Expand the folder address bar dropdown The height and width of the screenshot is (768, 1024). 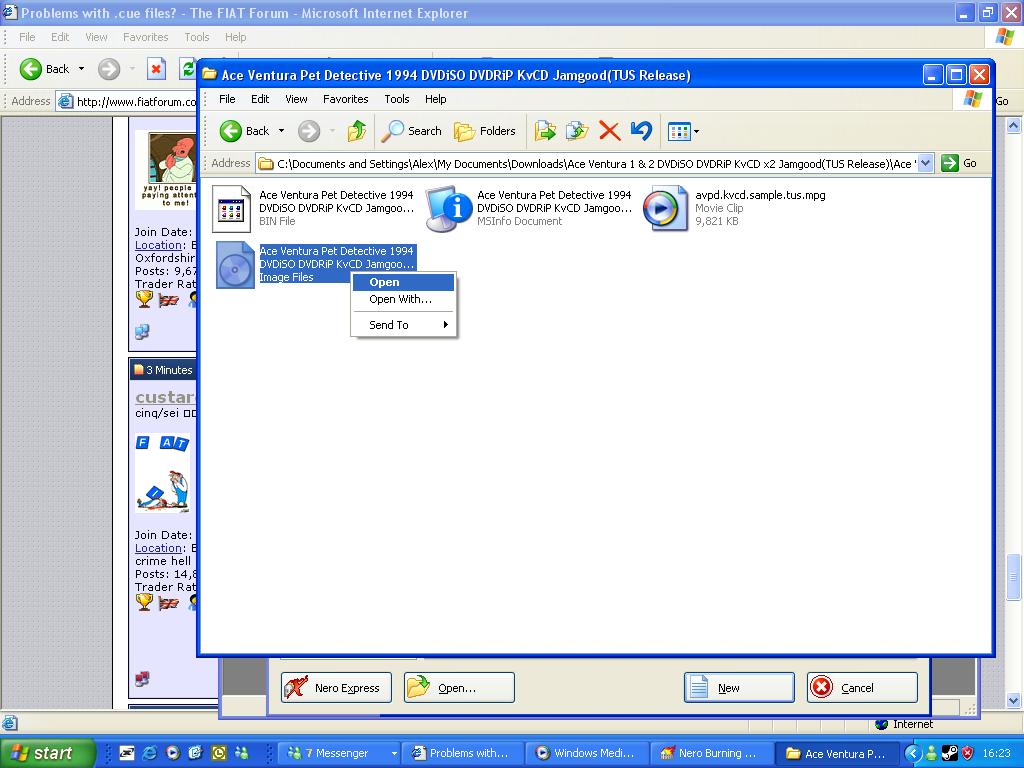[x=925, y=163]
